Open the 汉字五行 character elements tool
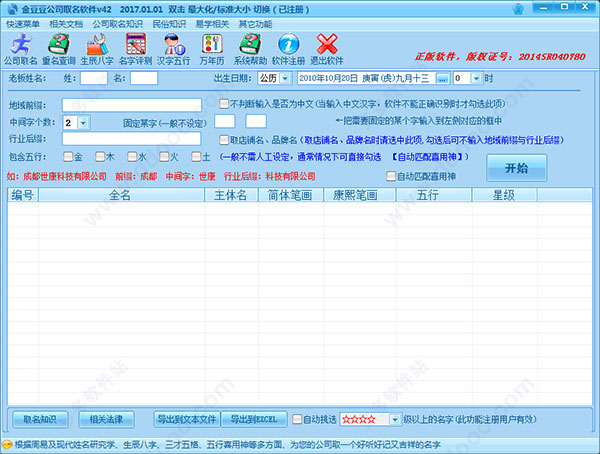Screen dimensions: 600x454 click(174, 50)
